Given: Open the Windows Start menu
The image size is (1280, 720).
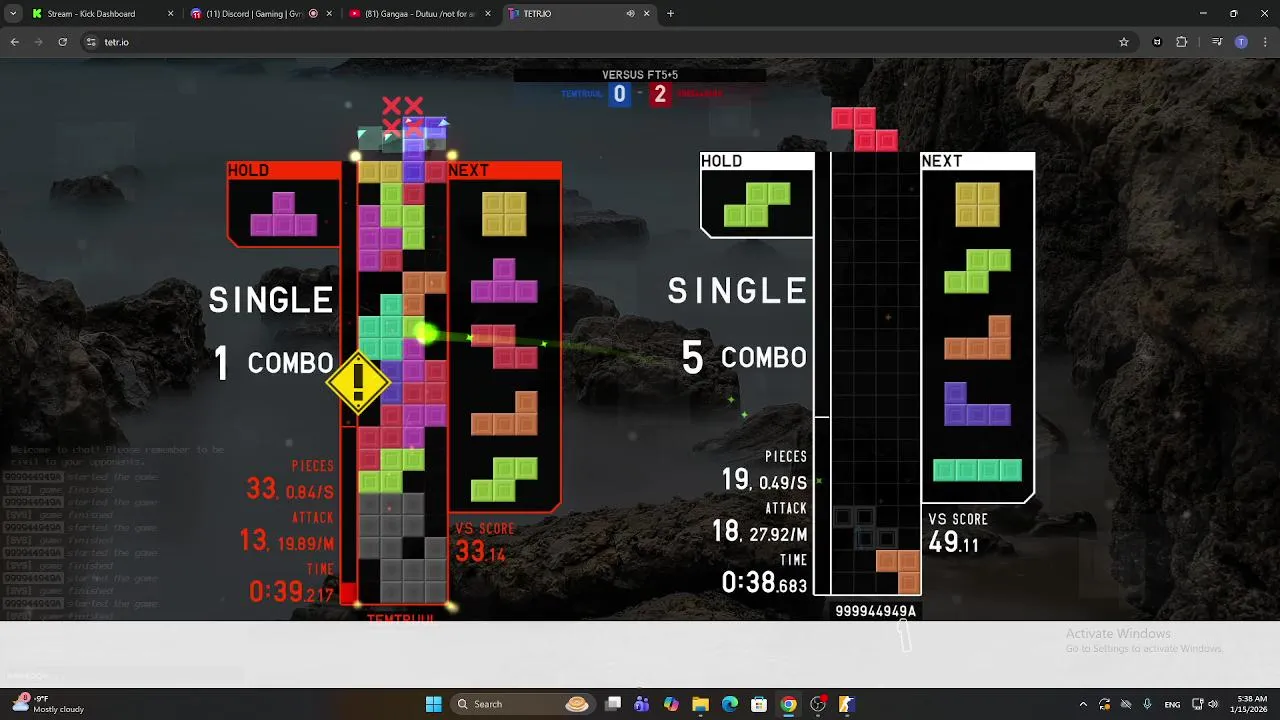Looking at the screenshot, I should (x=434, y=704).
